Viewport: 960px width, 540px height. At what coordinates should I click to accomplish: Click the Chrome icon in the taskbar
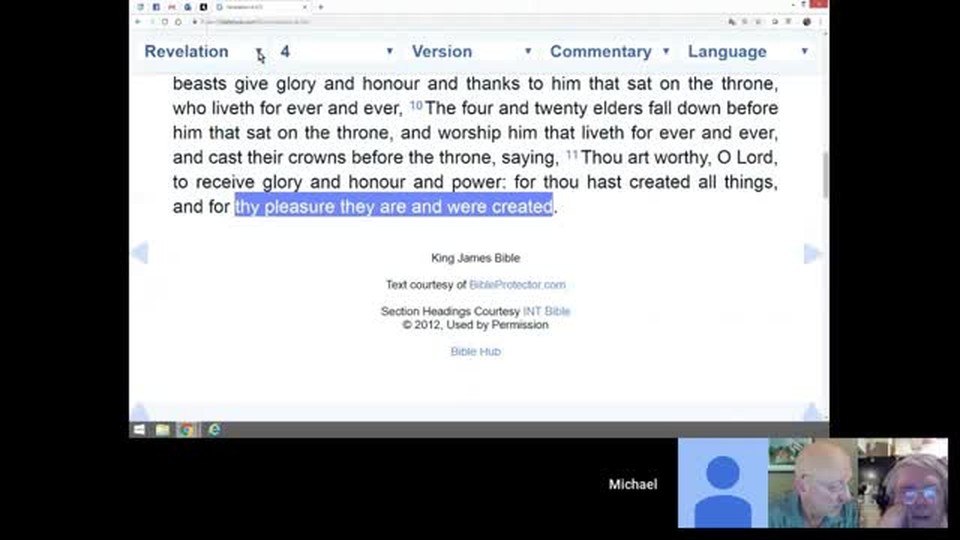point(187,430)
